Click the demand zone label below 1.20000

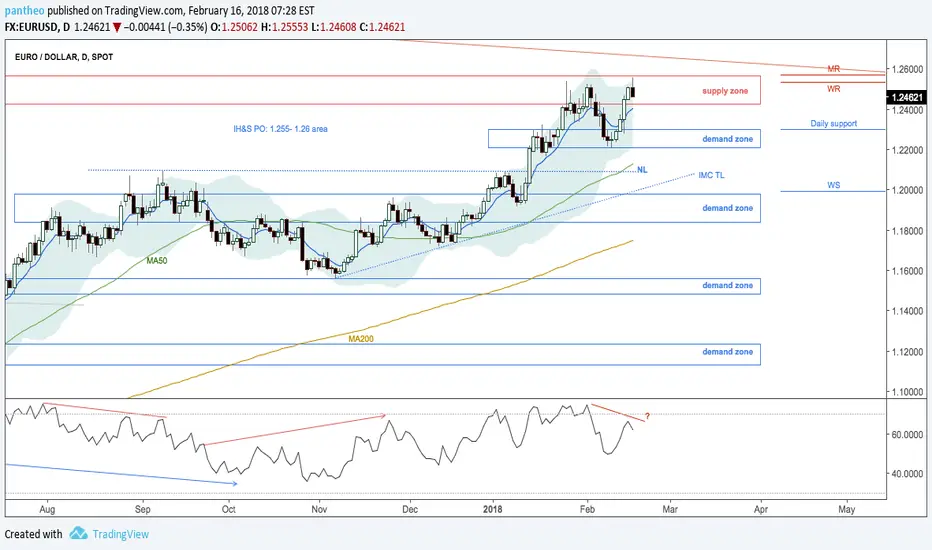728,208
